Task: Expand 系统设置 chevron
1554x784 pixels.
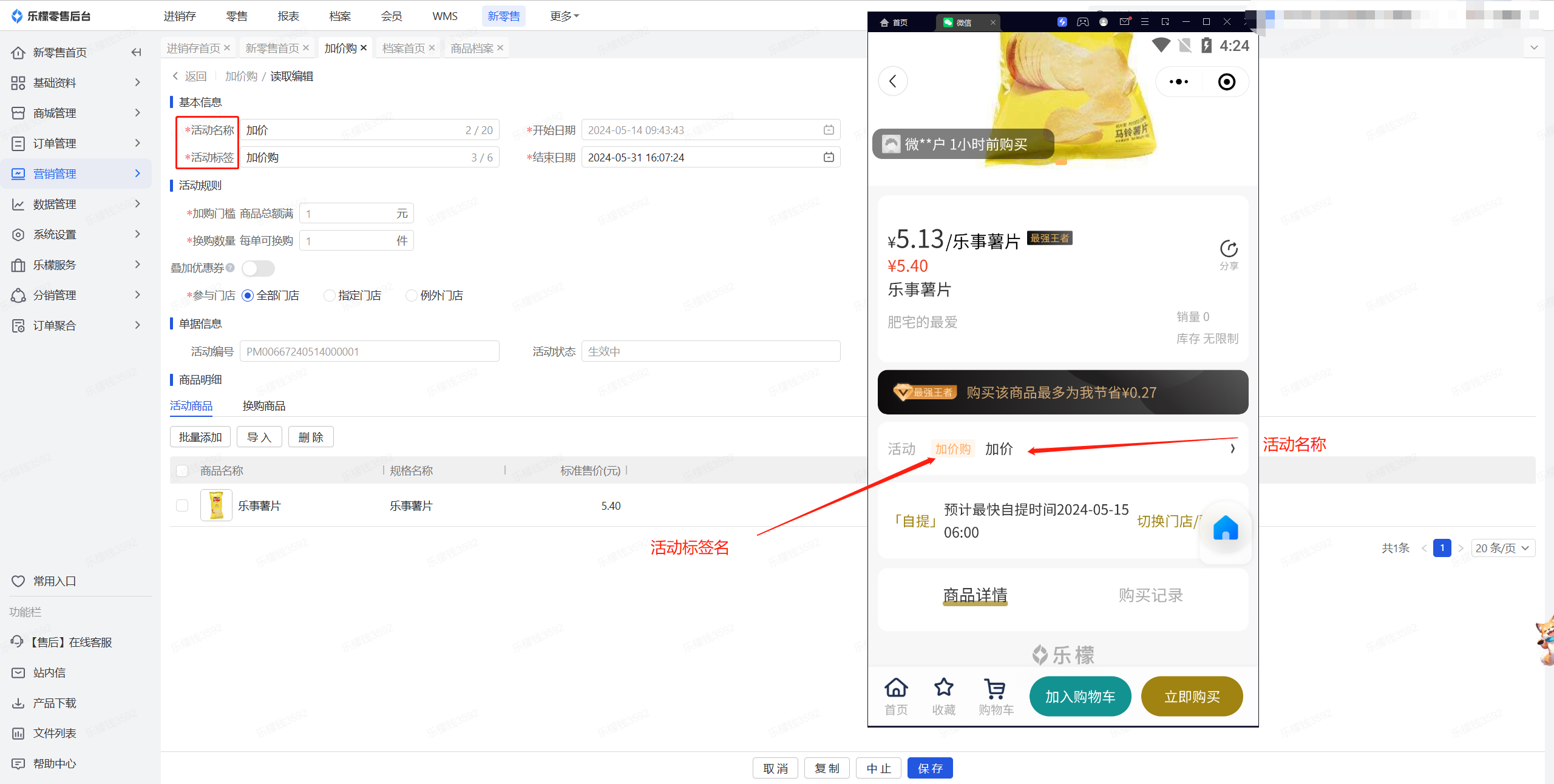Action: point(138,234)
